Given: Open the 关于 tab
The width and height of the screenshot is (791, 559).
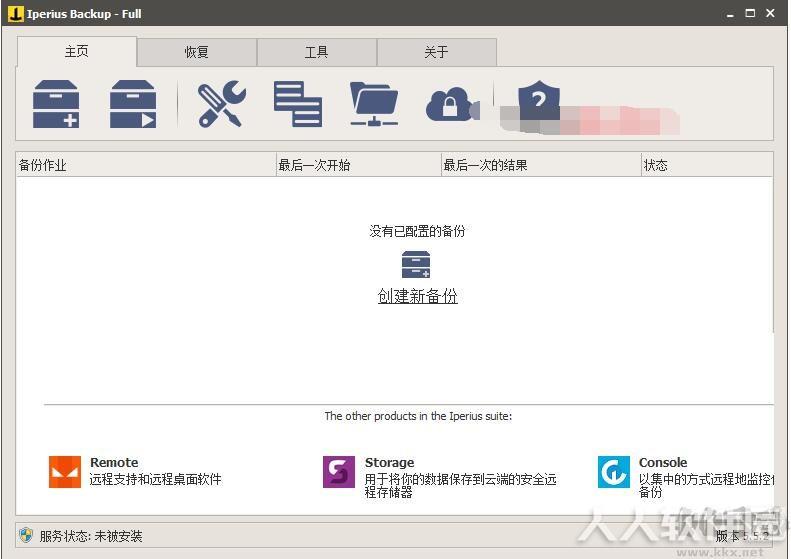Looking at the screenshot, I should click(436, 52).
